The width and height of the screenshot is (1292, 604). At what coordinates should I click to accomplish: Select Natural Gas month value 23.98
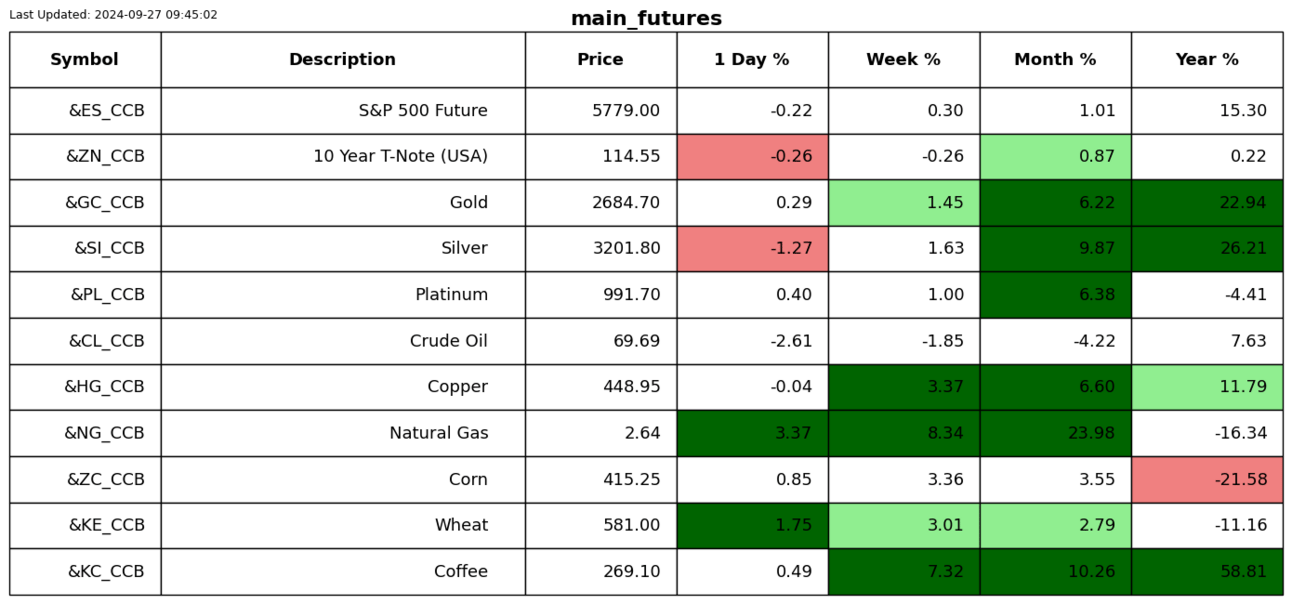1056,433
